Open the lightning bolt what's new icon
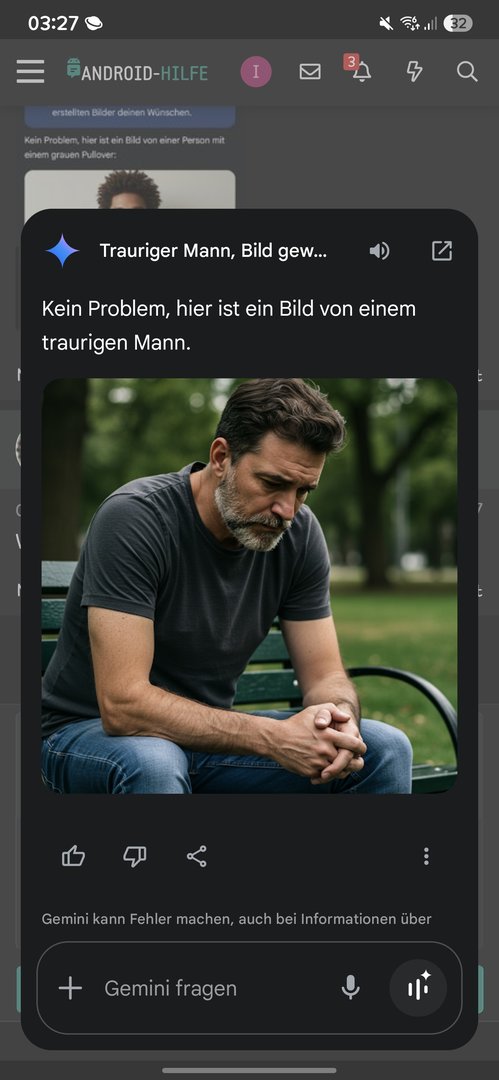Viewport: 499px width, 1080px height. [x=414, y=72]
